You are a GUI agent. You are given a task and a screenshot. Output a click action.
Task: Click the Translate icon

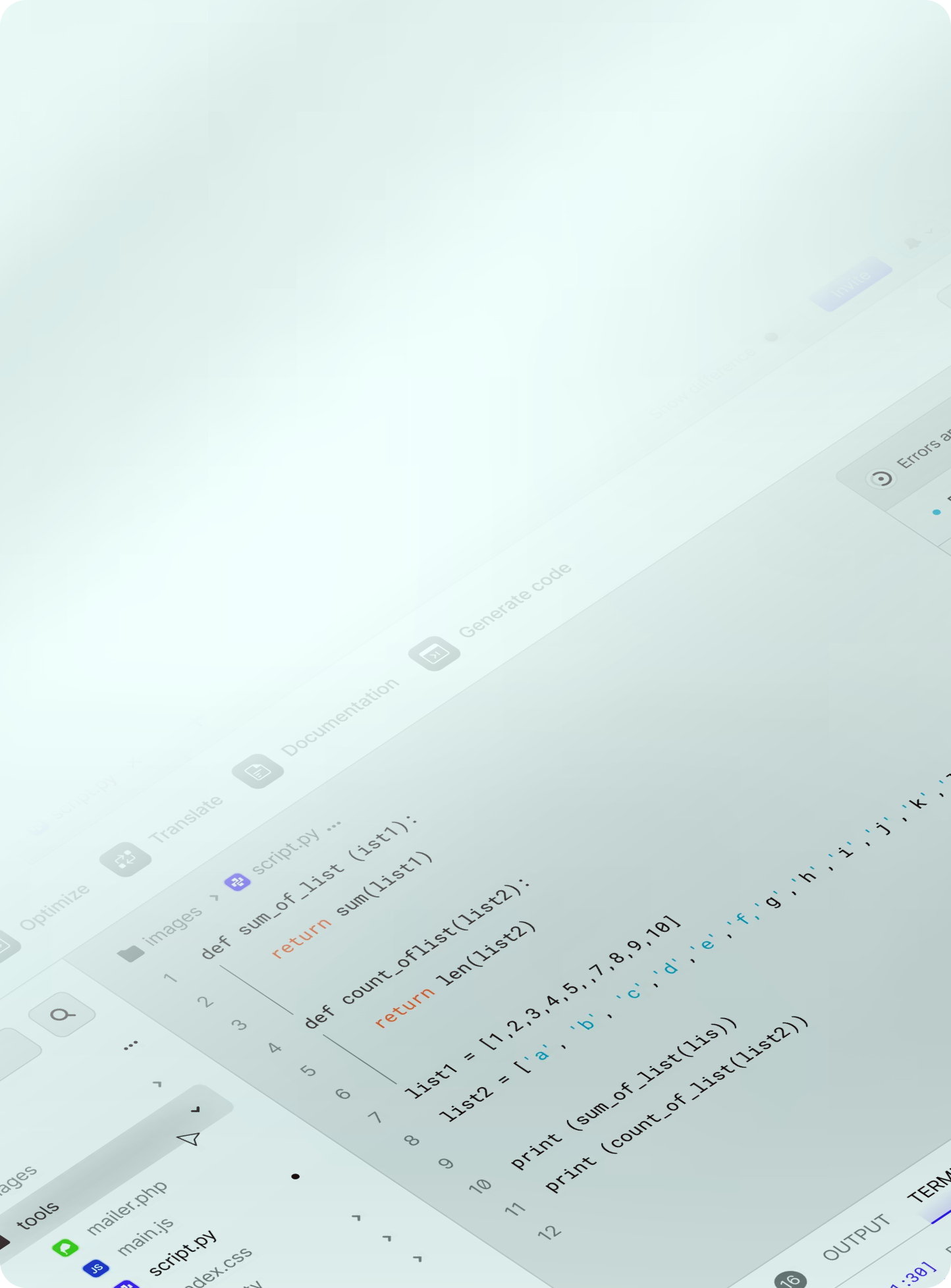tap(125, 859)
